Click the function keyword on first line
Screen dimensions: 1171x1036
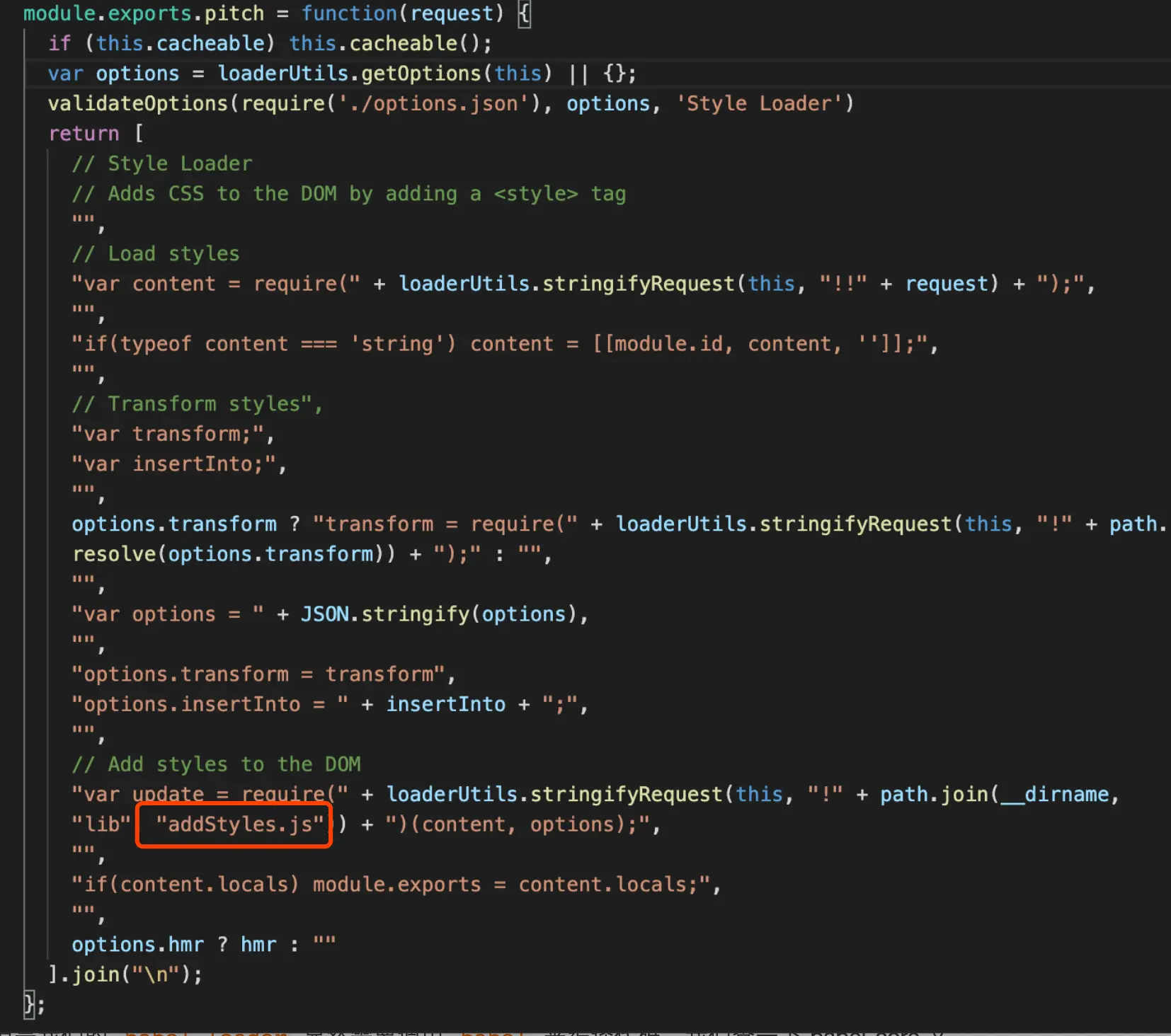point(348,13)
